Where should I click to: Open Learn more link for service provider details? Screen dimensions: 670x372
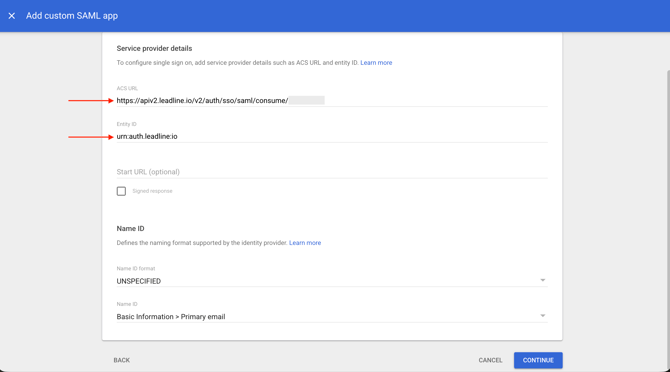376,63
